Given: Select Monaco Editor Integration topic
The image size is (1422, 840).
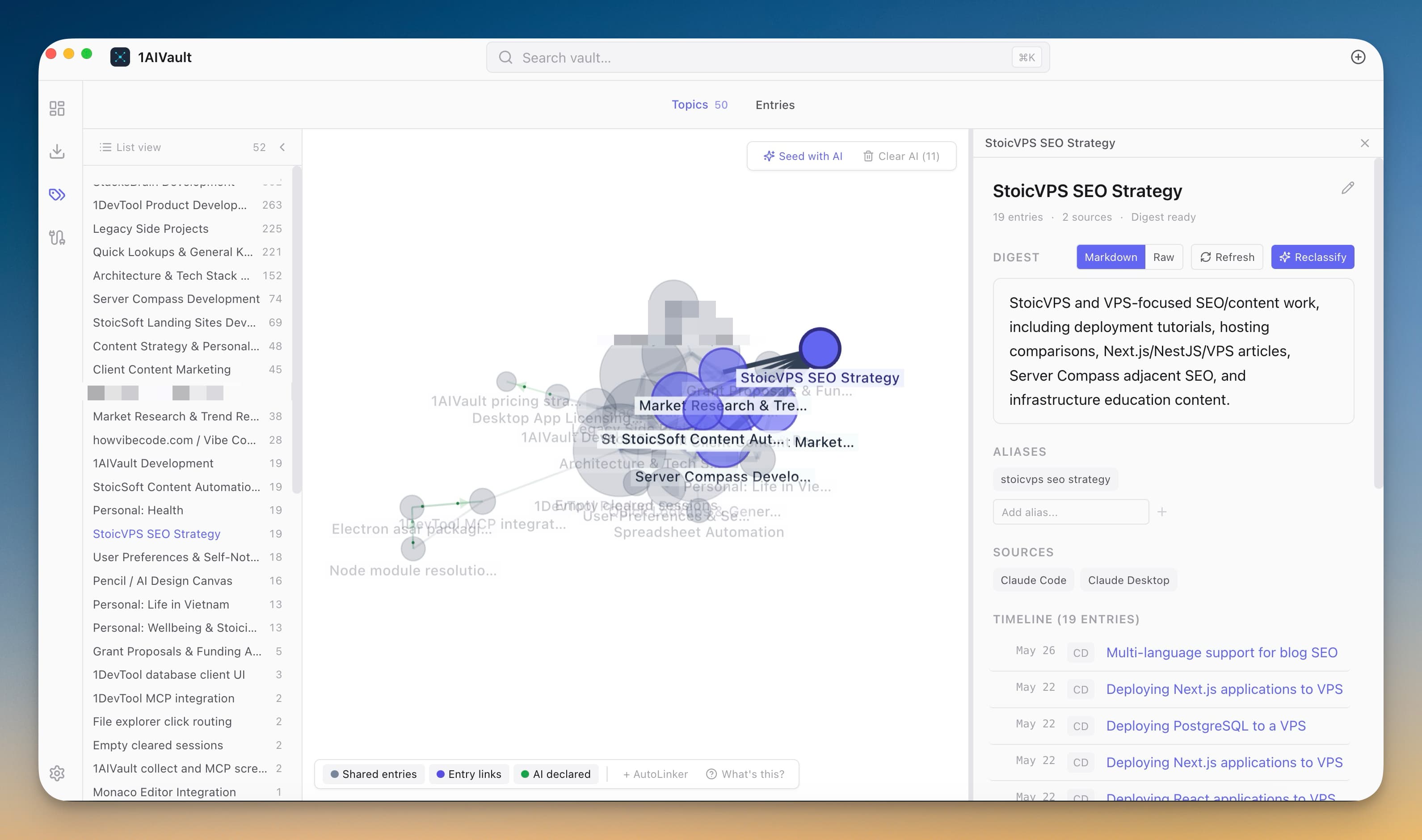Looking at the screenshot, I should [187, 793].
